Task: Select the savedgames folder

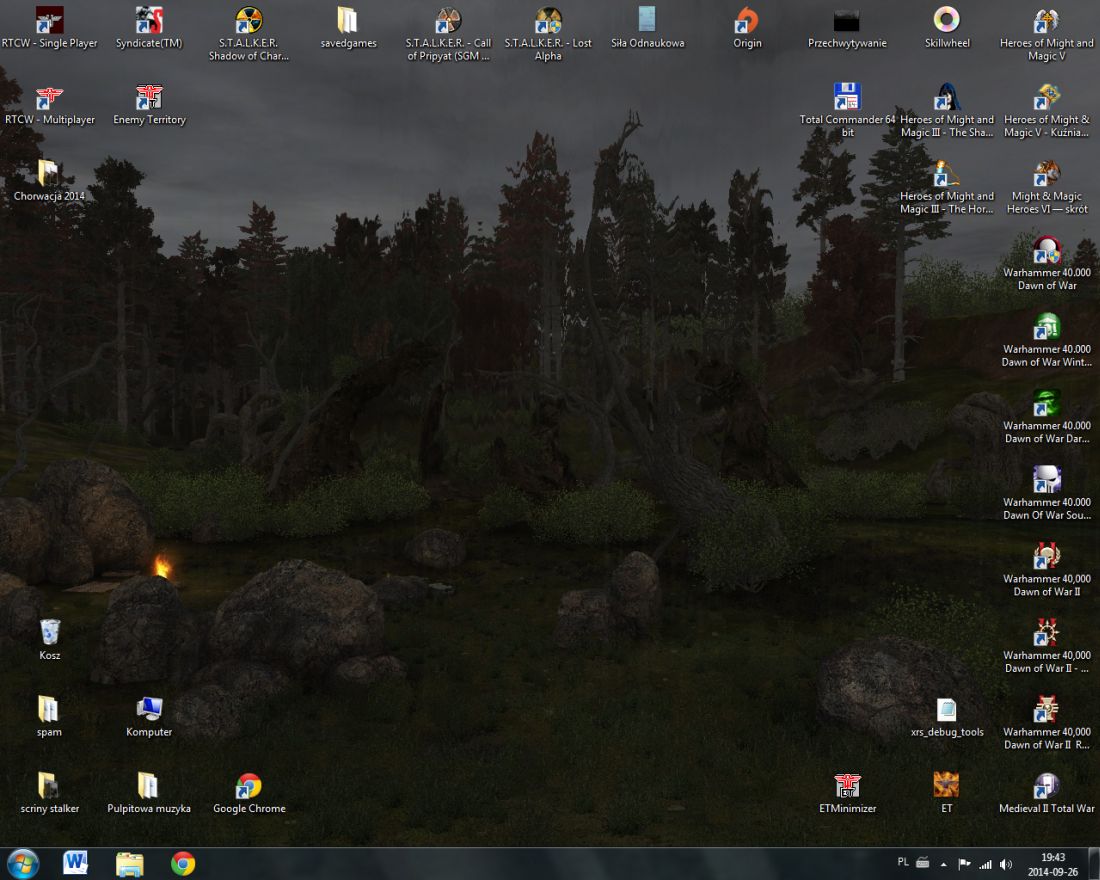Action: [x=348, y=21]
